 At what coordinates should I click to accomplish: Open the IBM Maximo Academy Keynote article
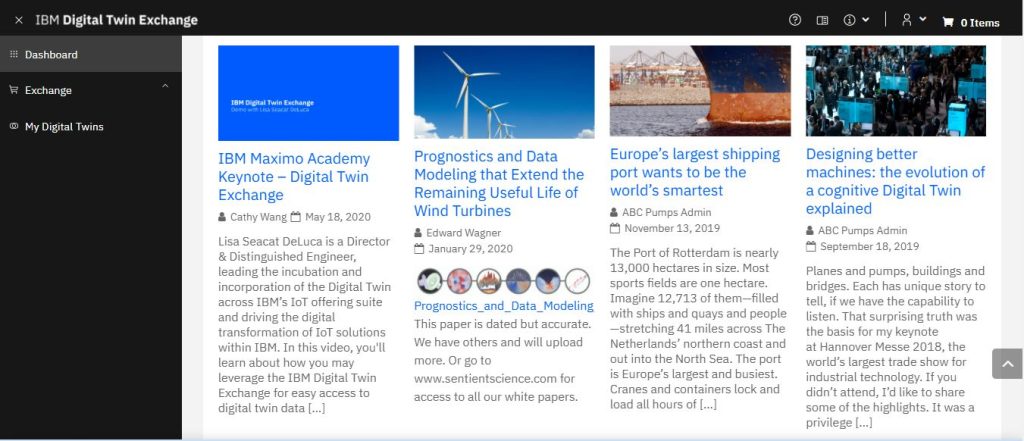(294, 176)
